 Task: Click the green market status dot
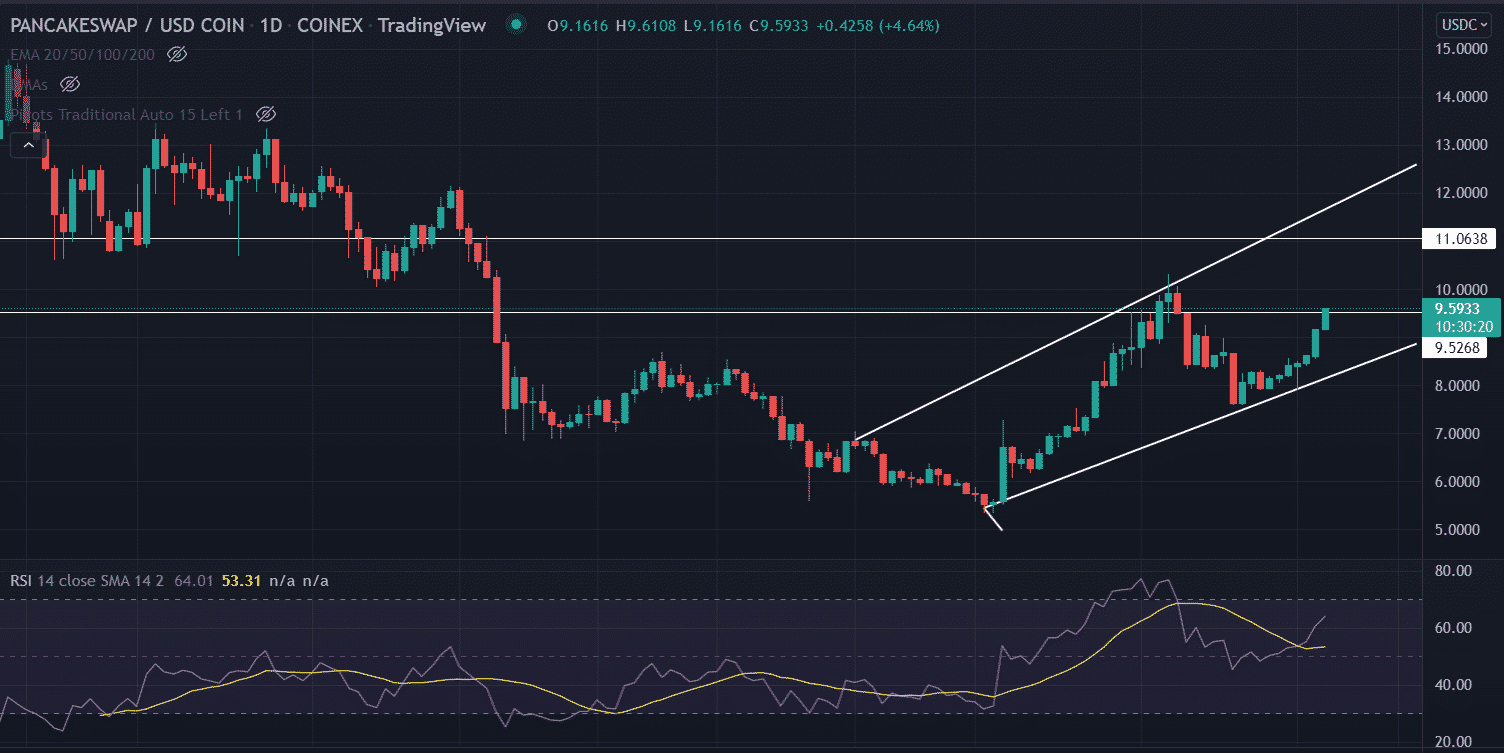515,24
